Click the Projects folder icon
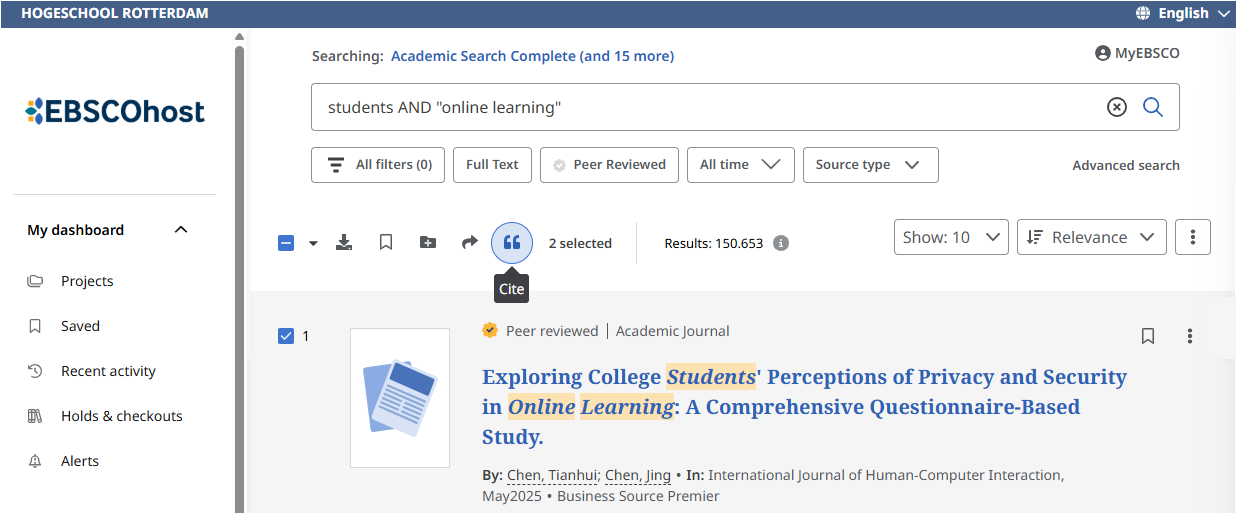 click(35, 281)
